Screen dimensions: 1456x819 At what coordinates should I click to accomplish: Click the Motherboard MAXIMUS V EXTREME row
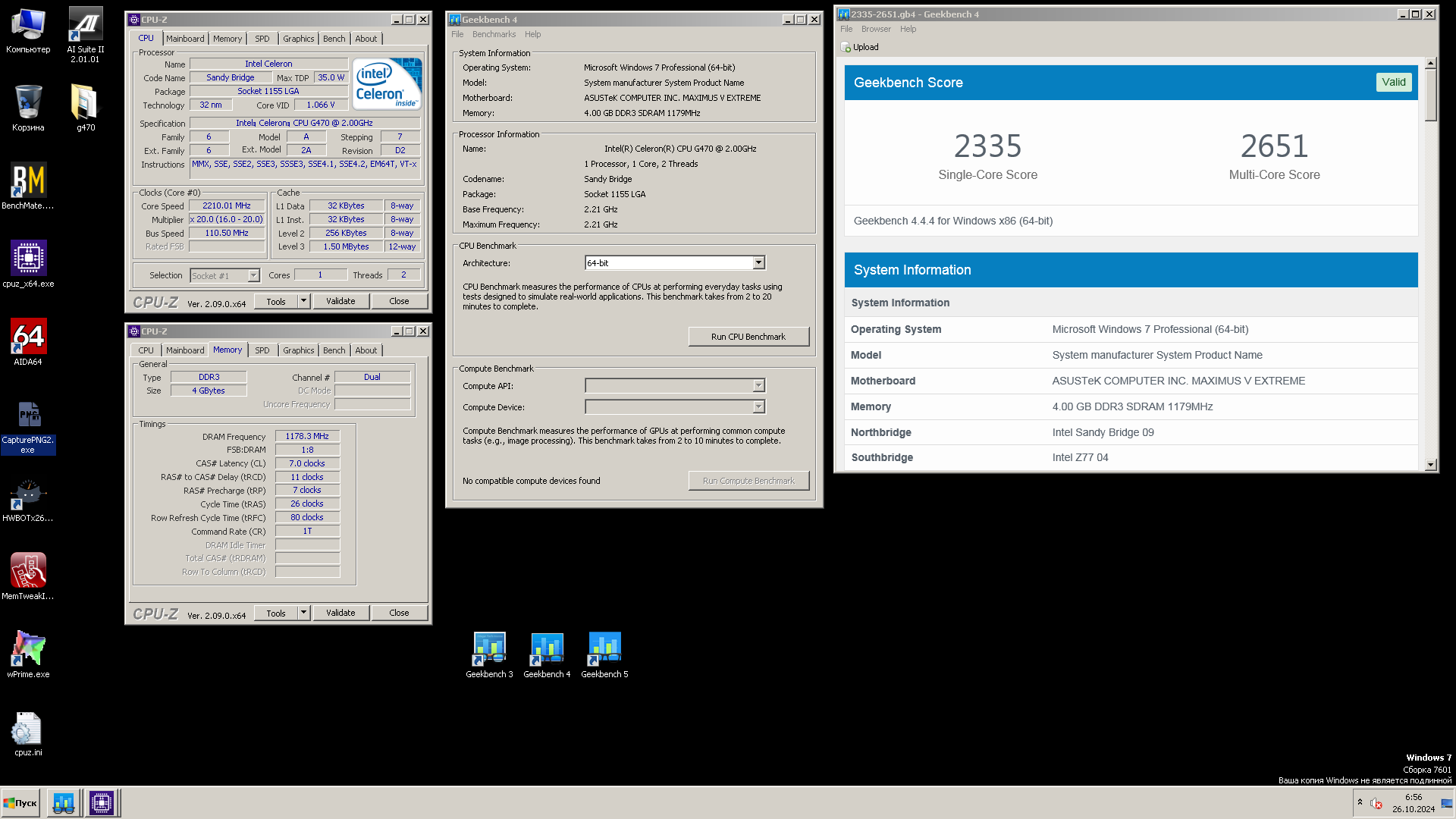click(1131, 381)
